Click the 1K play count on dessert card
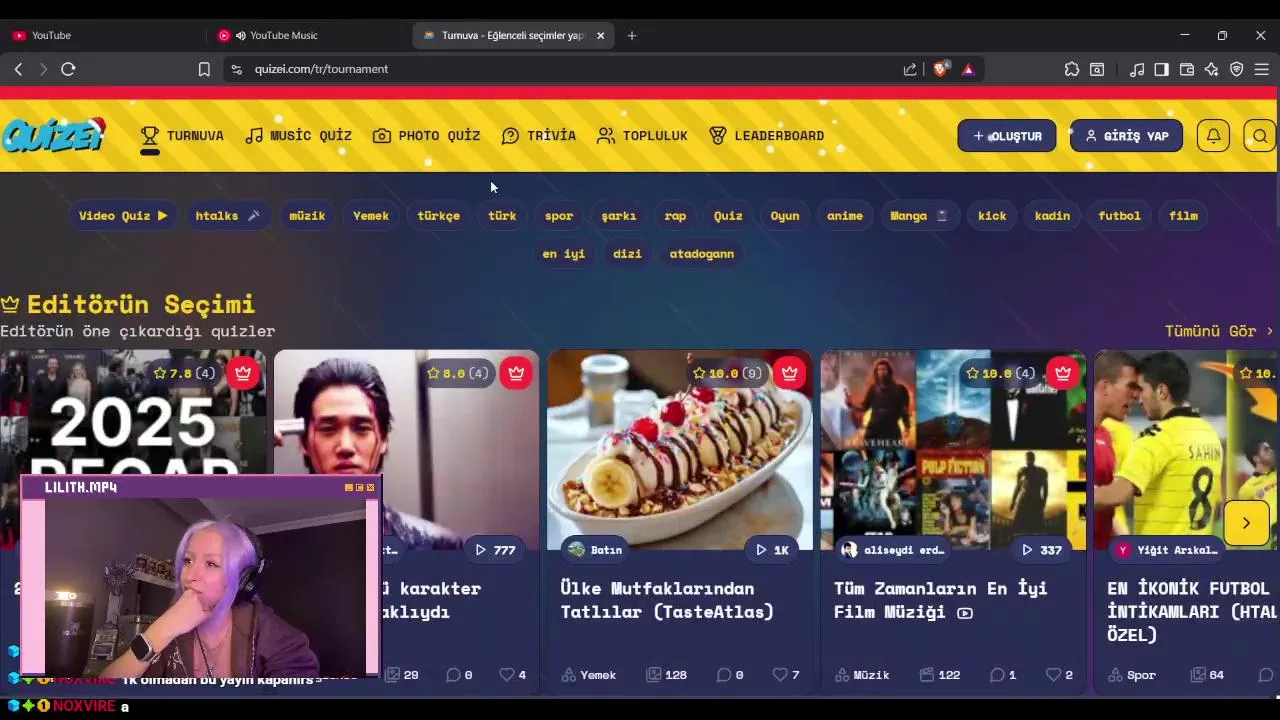 [772, 550]
